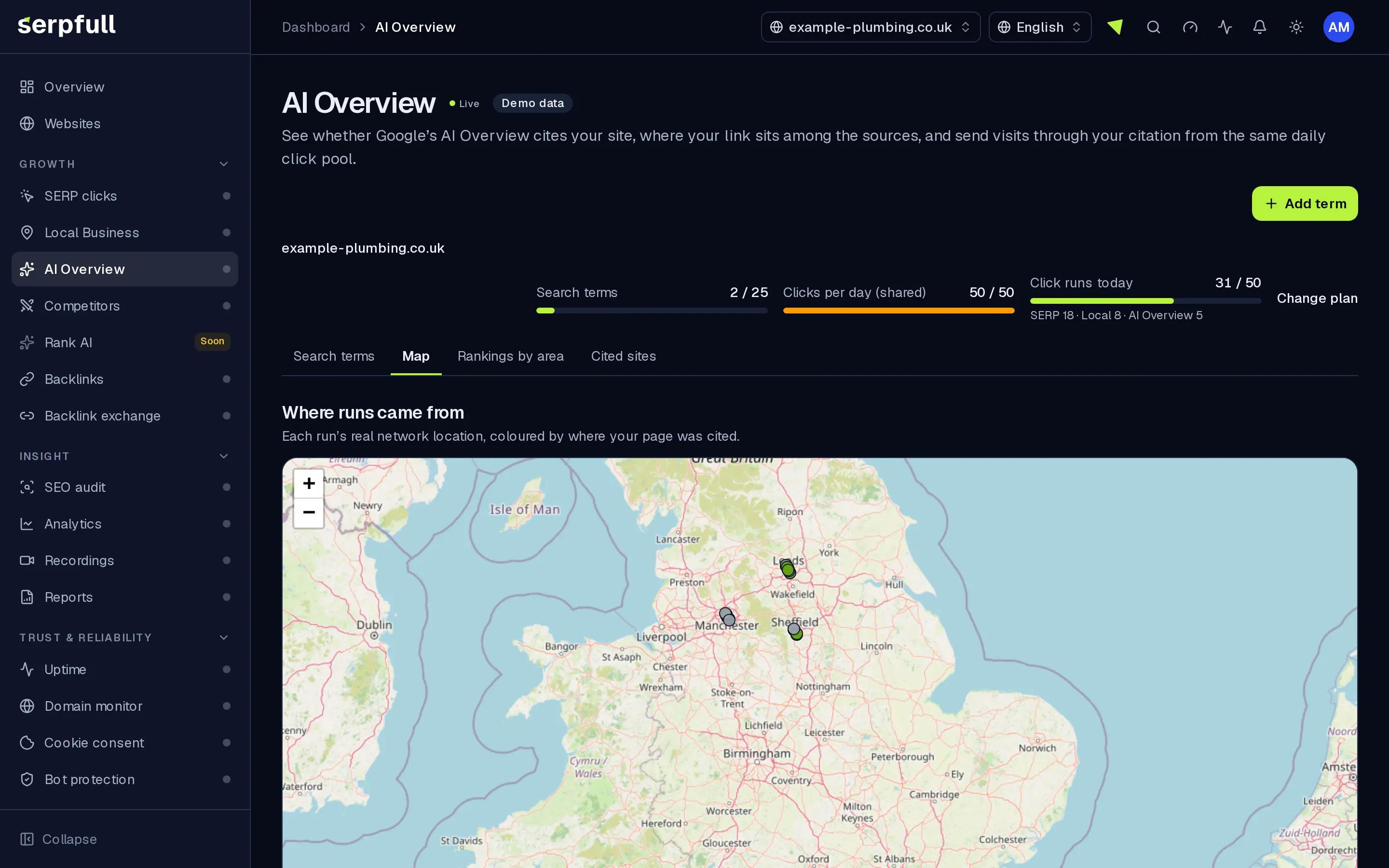
Task: Click the Backlink exchange icon
Action: (27, 416)
